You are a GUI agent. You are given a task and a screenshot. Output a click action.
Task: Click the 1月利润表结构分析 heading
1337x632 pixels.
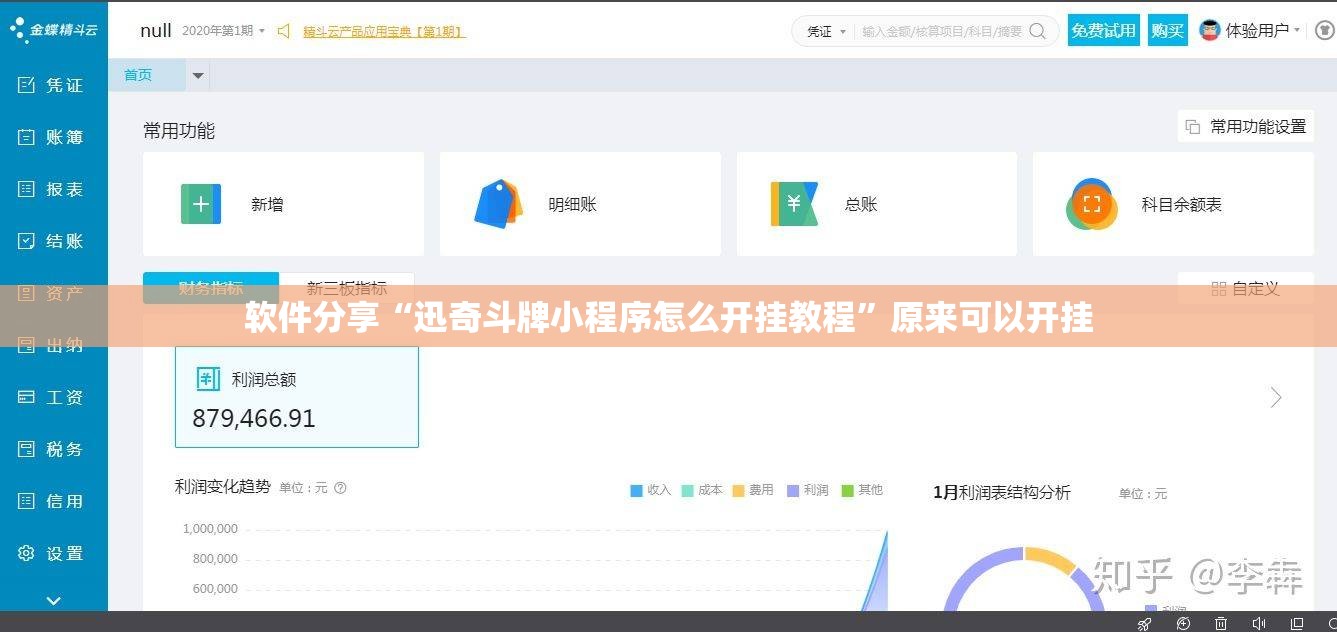(x=1002, y=492)
